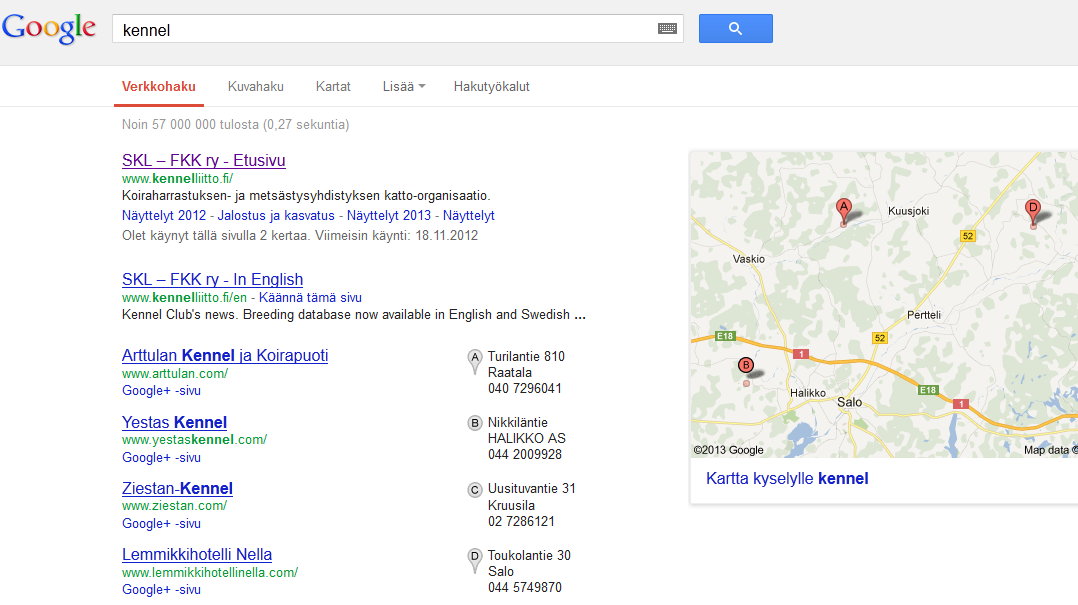Click the blue magnifier search button
The height and width of the screenshot is (605, 1078).
(x=736, y=29)
